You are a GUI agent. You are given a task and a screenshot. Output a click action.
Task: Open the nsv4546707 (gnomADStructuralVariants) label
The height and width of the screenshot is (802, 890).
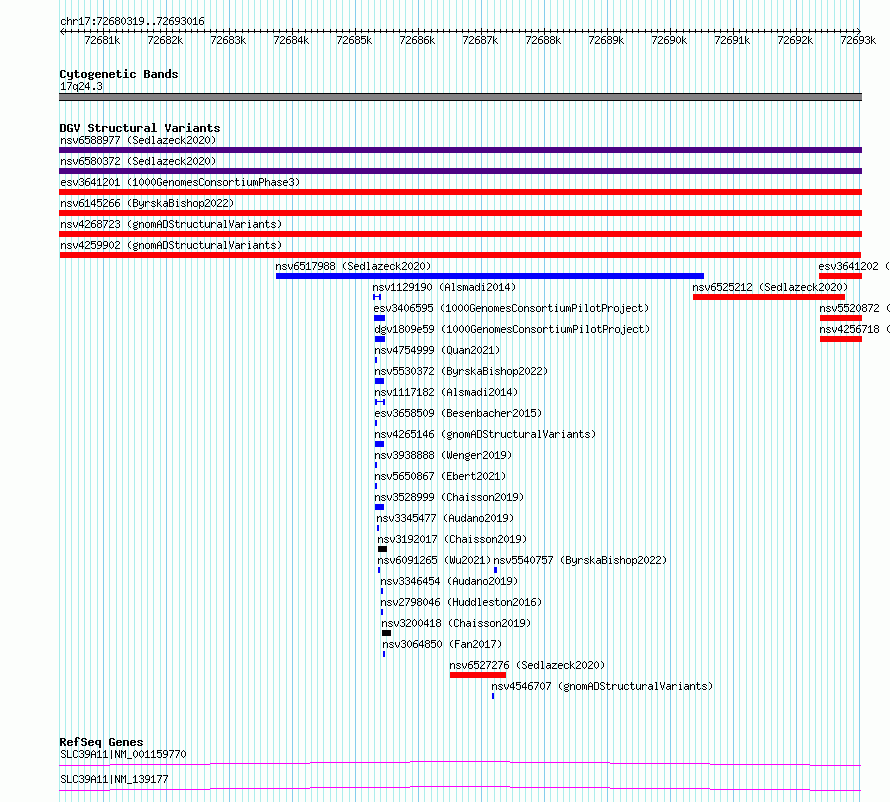pos(602,686)
